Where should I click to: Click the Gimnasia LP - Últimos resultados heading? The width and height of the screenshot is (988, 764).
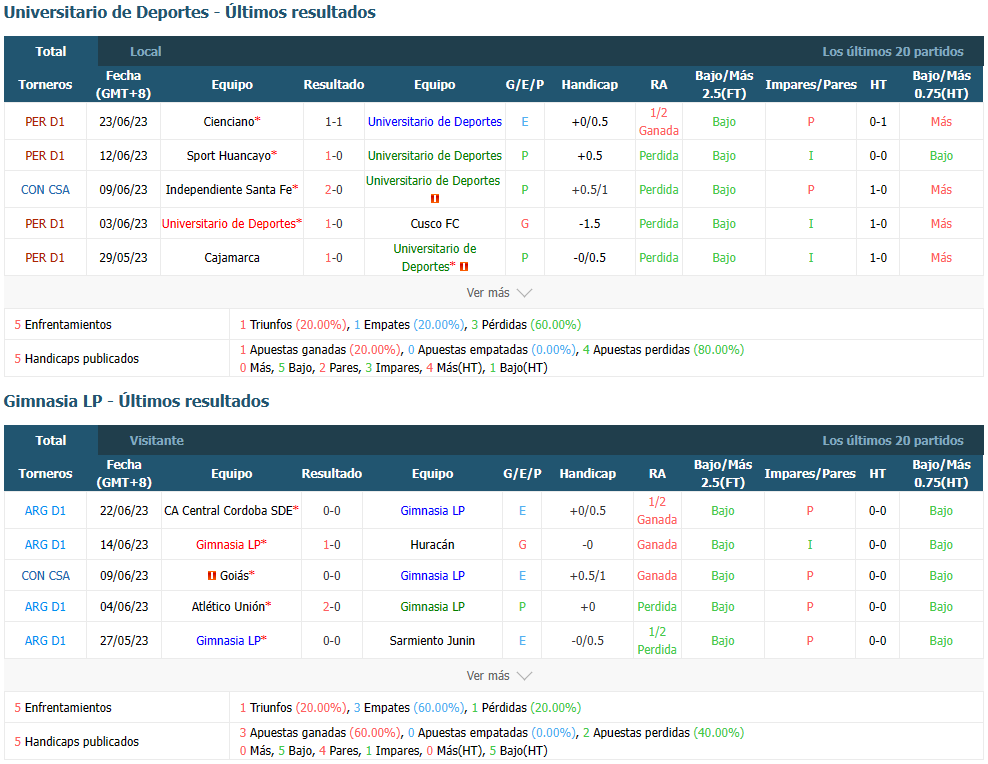[137, 401]
